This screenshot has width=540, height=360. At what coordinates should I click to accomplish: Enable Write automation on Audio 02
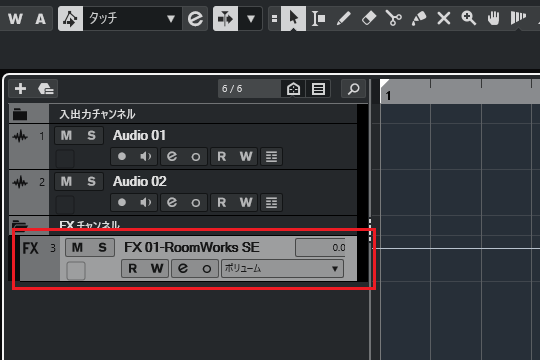click(246, 202)
